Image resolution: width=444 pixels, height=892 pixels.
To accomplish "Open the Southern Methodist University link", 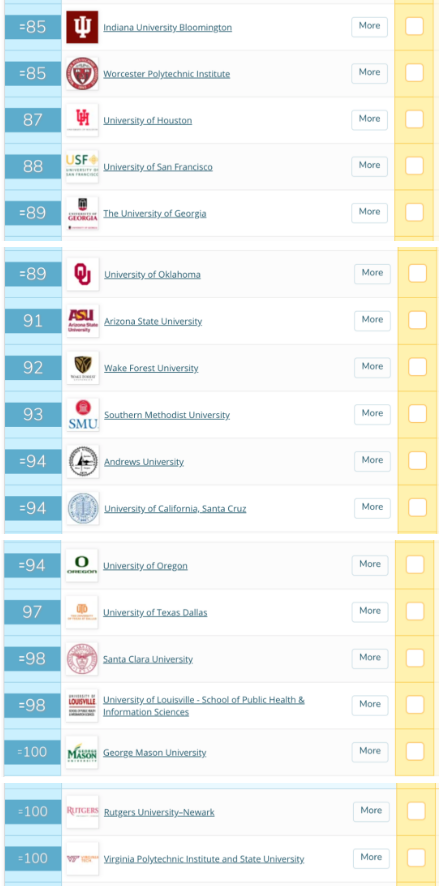I will coord(167,415).
